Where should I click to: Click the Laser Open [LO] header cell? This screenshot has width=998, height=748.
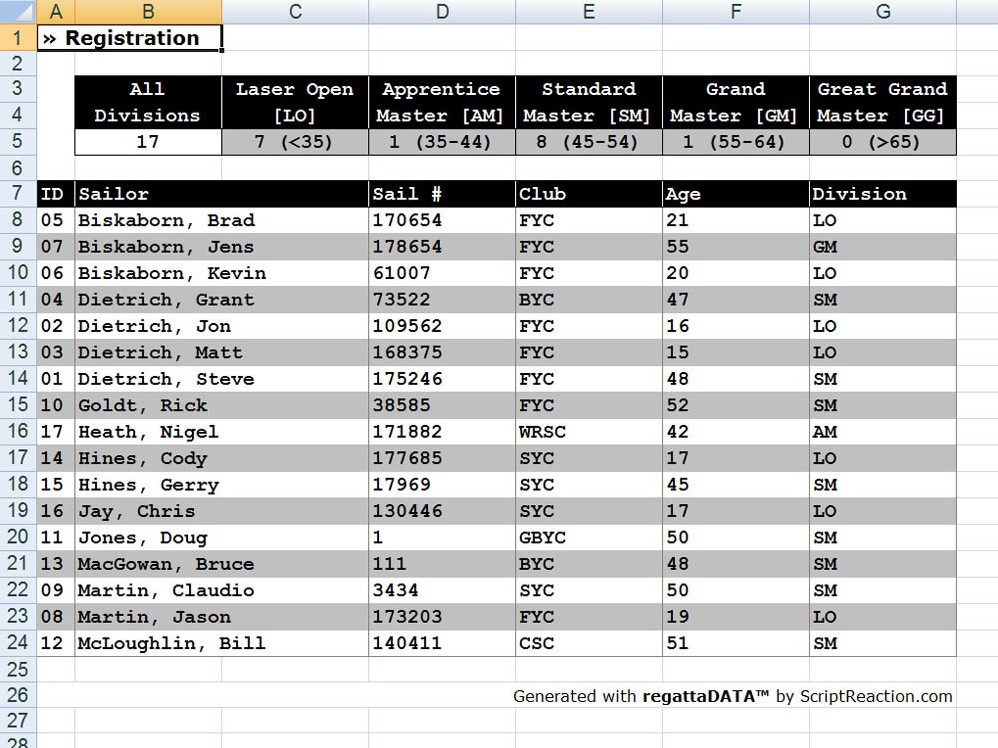pyautogui.click(x=295, y=102)
